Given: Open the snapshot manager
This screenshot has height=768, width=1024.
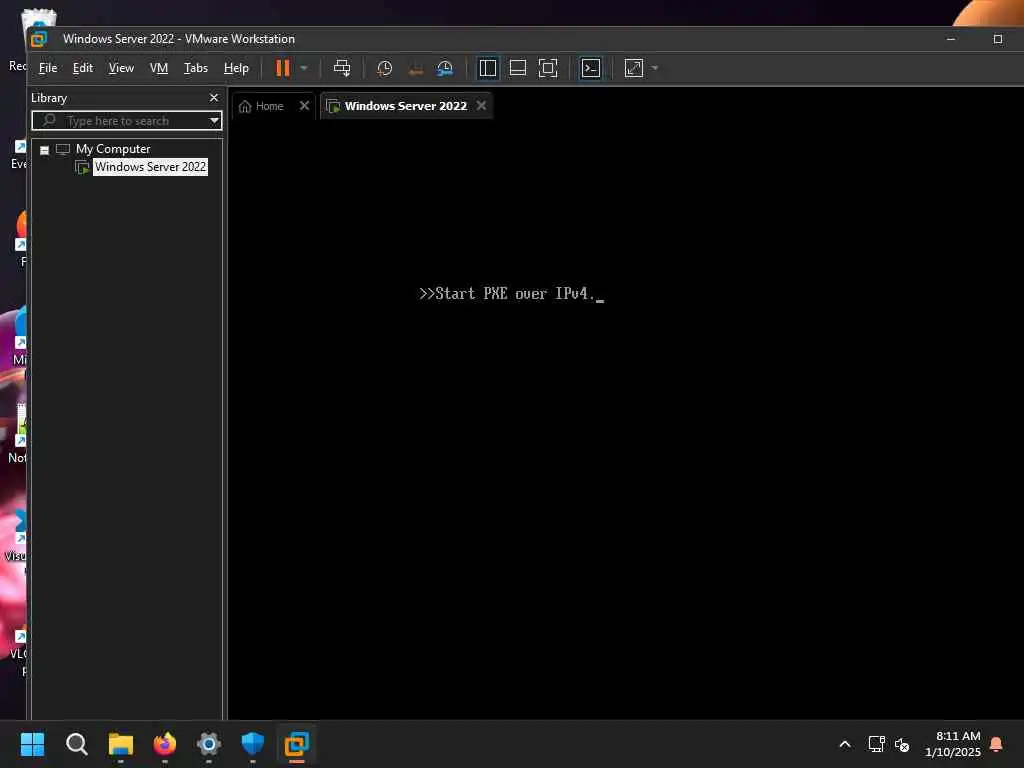Looking at the screenshot, I should [445, 68].
